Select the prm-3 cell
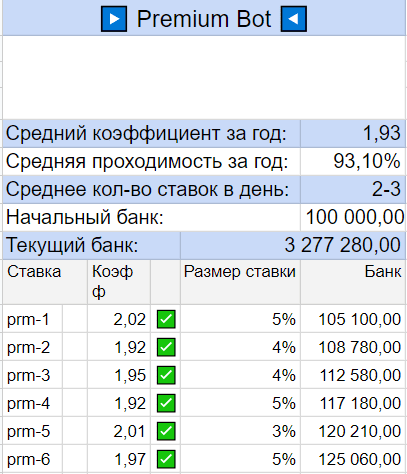This screenshot has width=407, height=474. pos(32,375)
